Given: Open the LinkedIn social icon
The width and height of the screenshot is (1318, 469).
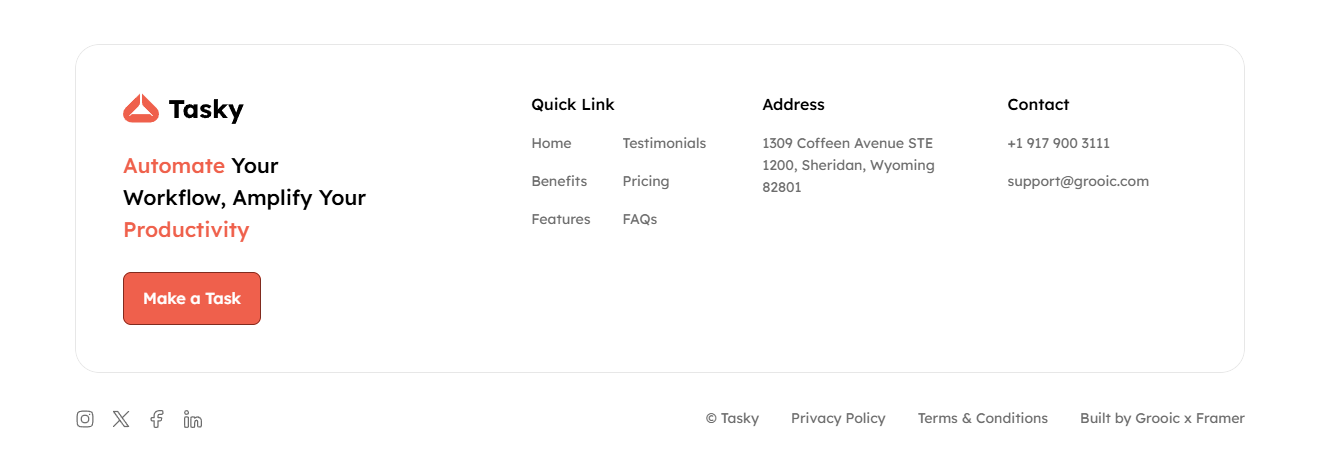Looking at the screenshot, I should point(193,419).
